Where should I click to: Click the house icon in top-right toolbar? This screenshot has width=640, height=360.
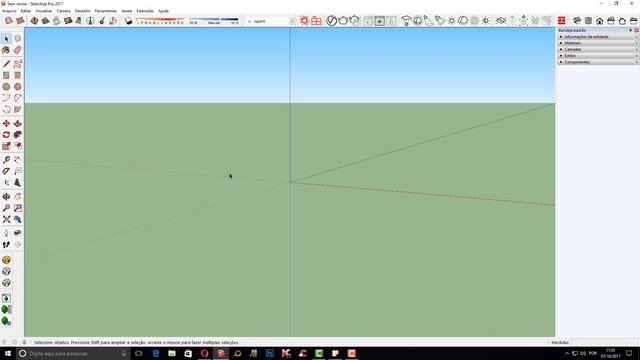tap(600, 21)
